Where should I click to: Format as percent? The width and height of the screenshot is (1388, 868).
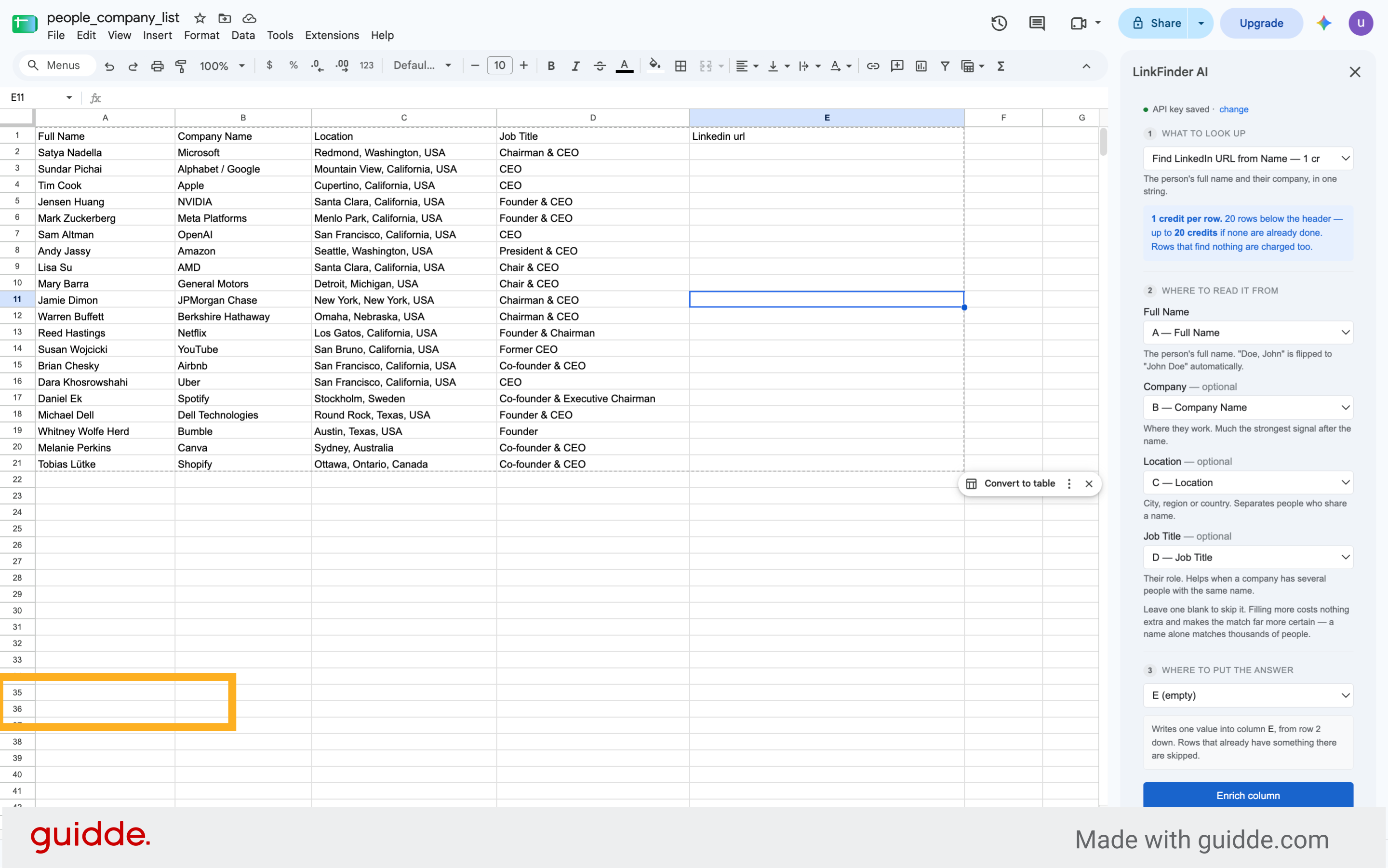pyautogui.click(x=294, y=66)
